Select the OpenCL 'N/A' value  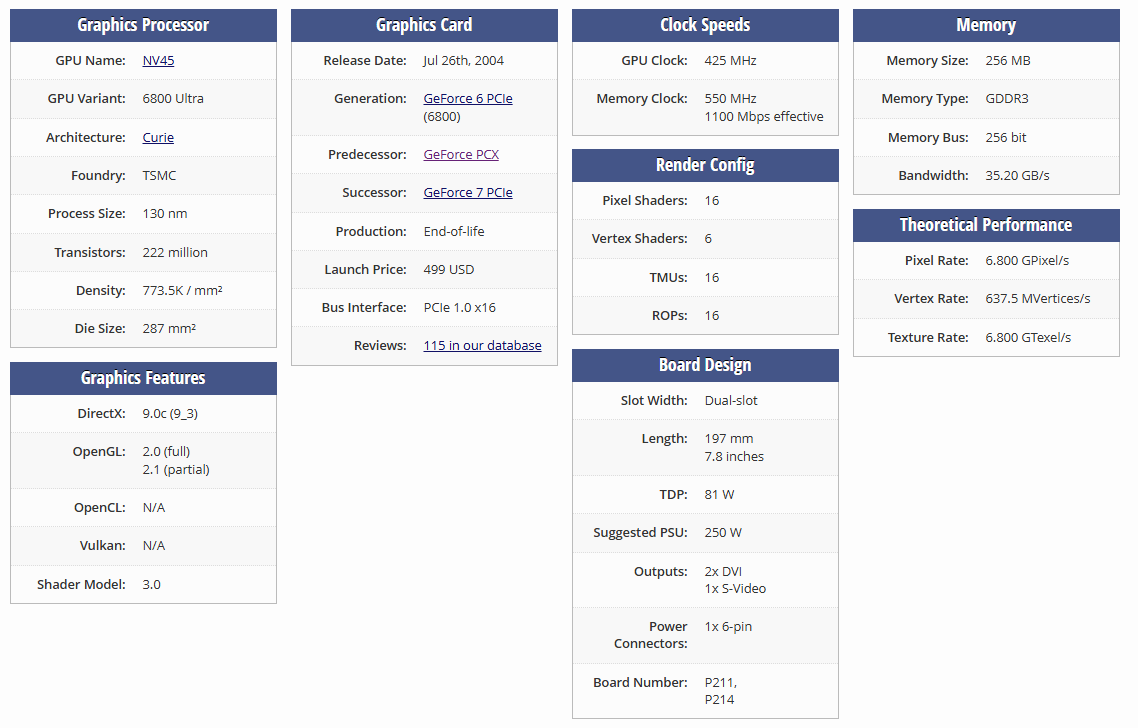click(154, 508)
